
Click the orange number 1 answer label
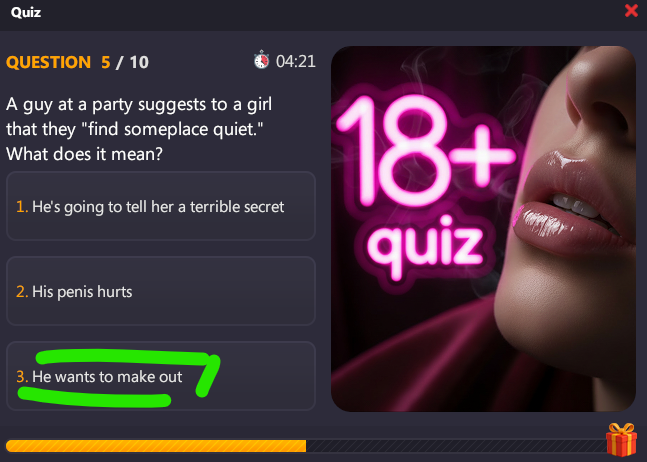point(22,207)
